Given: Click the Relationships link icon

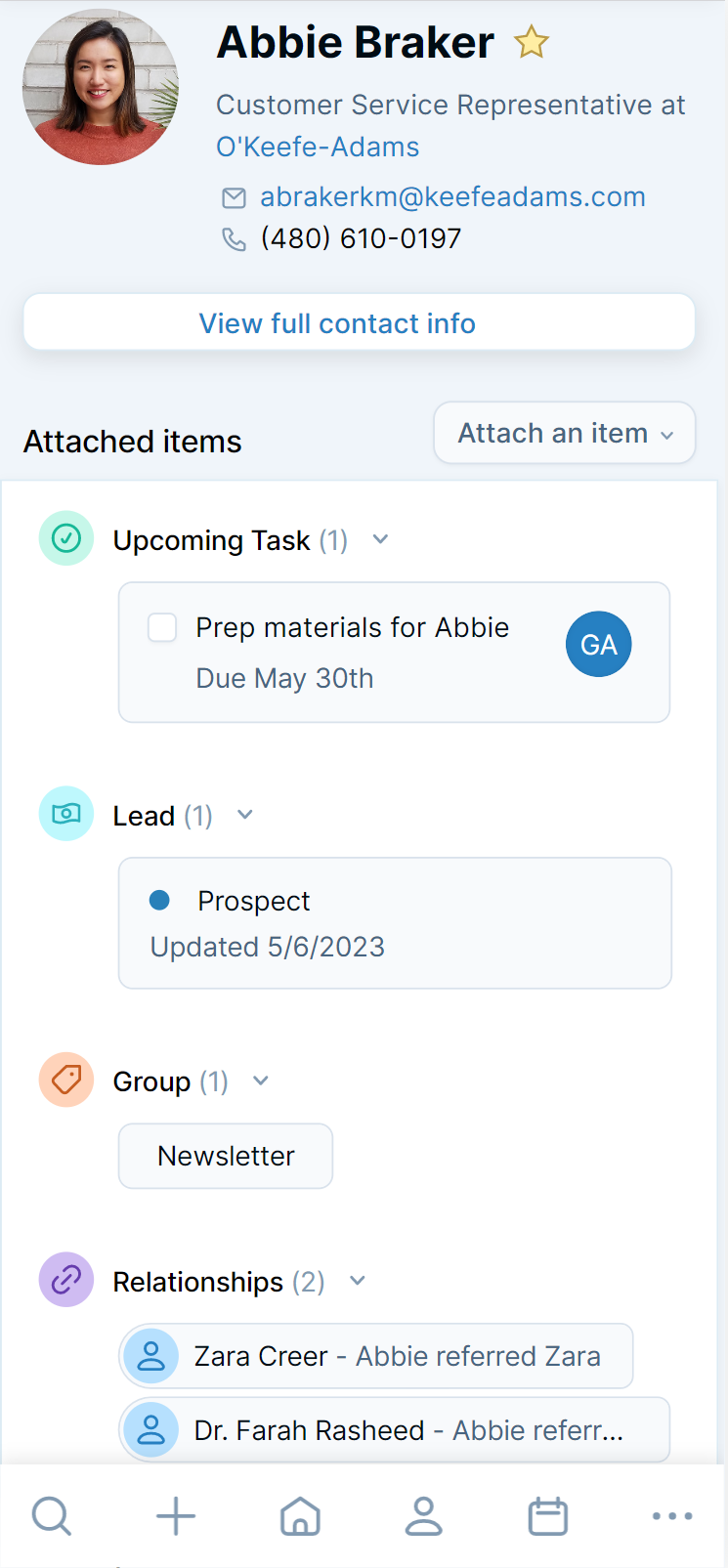Looking at the screenshot, I should (66, 1280).
